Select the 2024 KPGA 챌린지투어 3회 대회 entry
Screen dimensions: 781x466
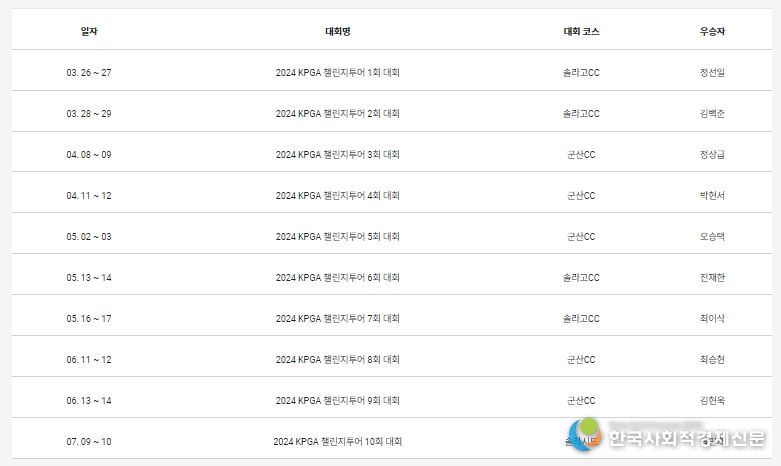338,155
